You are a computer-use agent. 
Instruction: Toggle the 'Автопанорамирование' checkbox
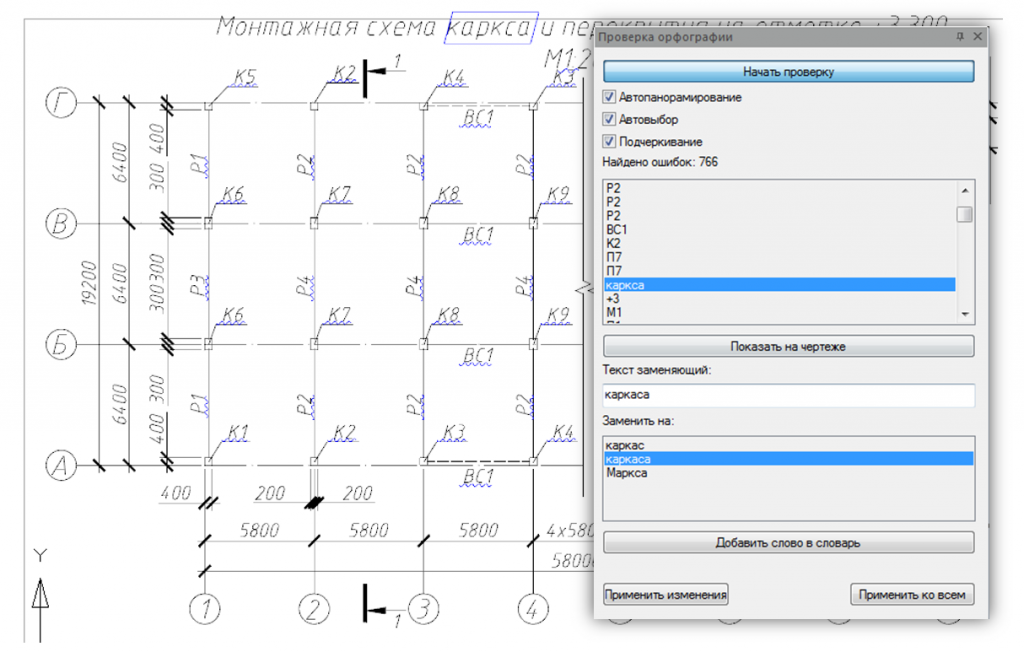pos(609,97)
